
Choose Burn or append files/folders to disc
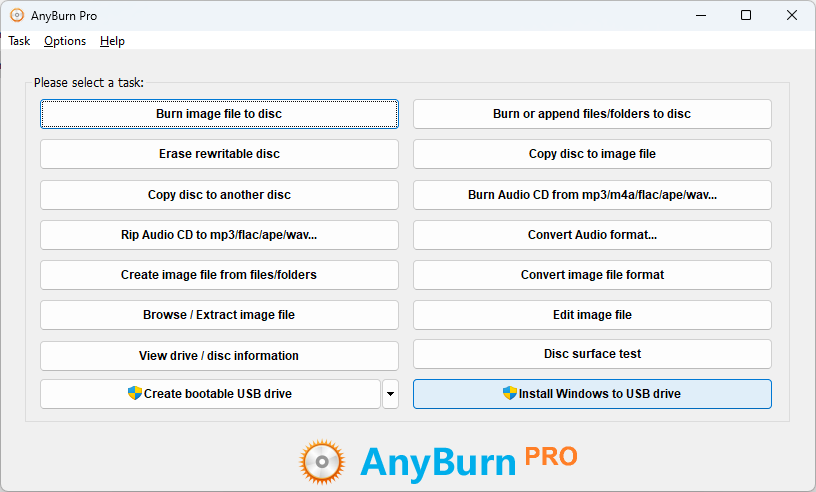592,114
